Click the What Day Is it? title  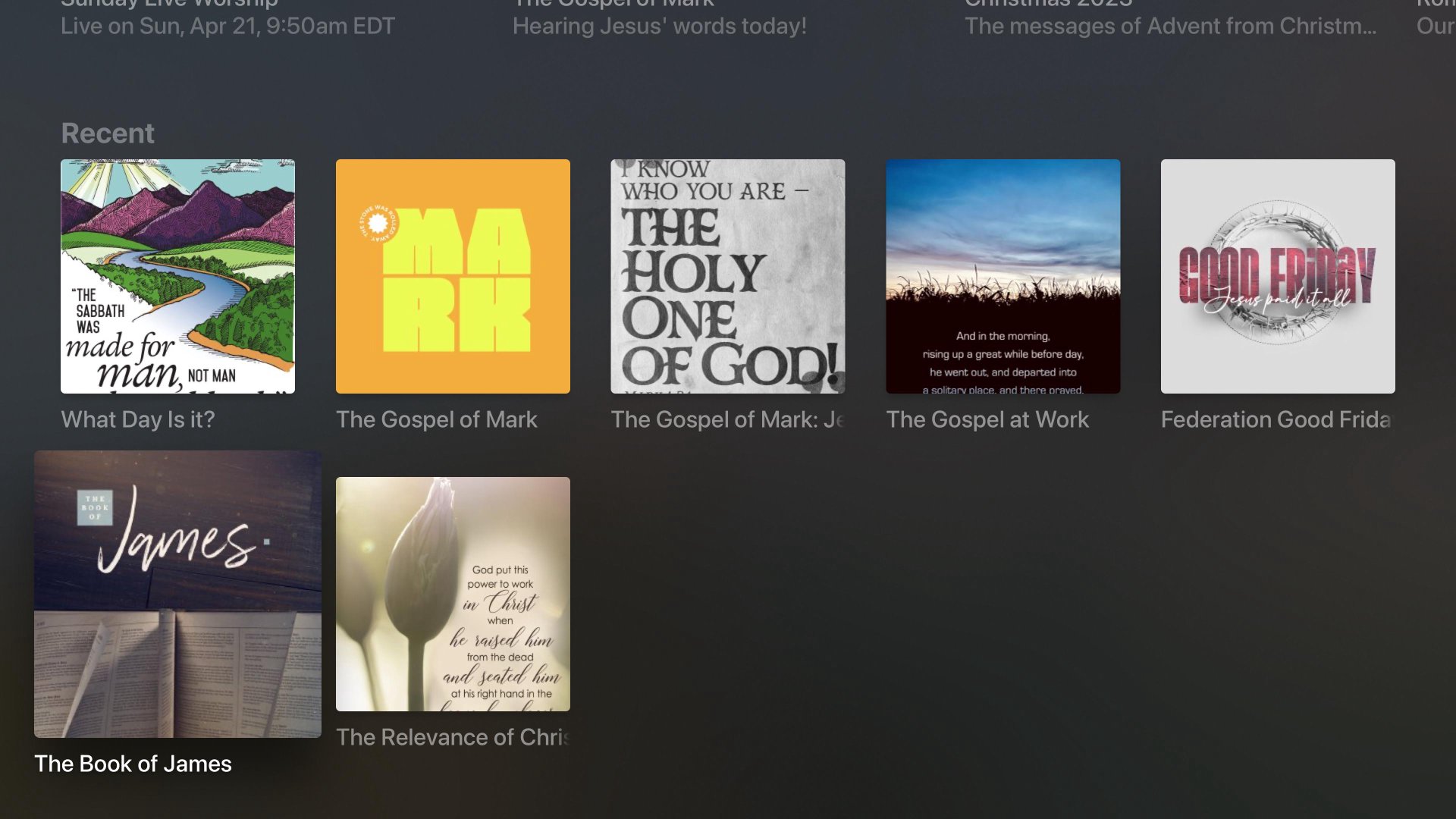[x=138, y=419]
